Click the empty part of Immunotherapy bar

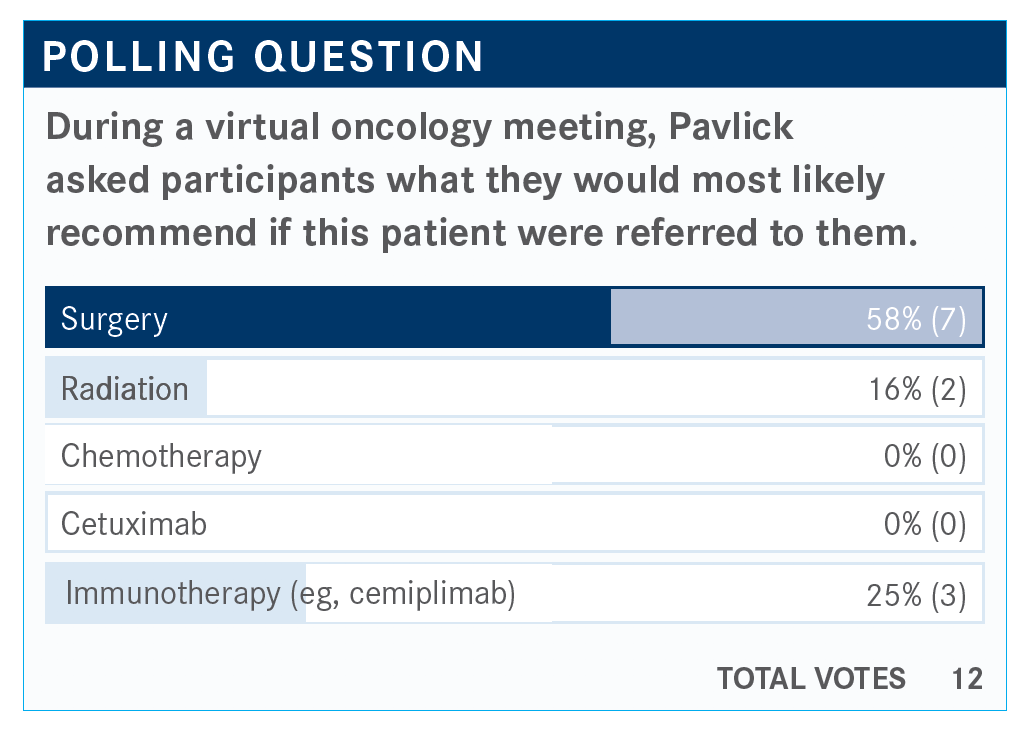pos(700,595)
